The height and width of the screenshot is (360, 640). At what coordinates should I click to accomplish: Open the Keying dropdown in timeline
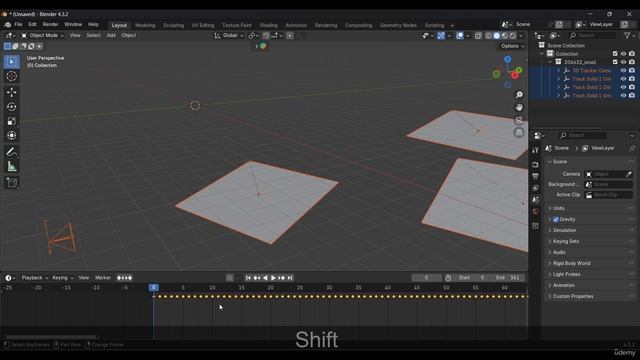(62, 278)
